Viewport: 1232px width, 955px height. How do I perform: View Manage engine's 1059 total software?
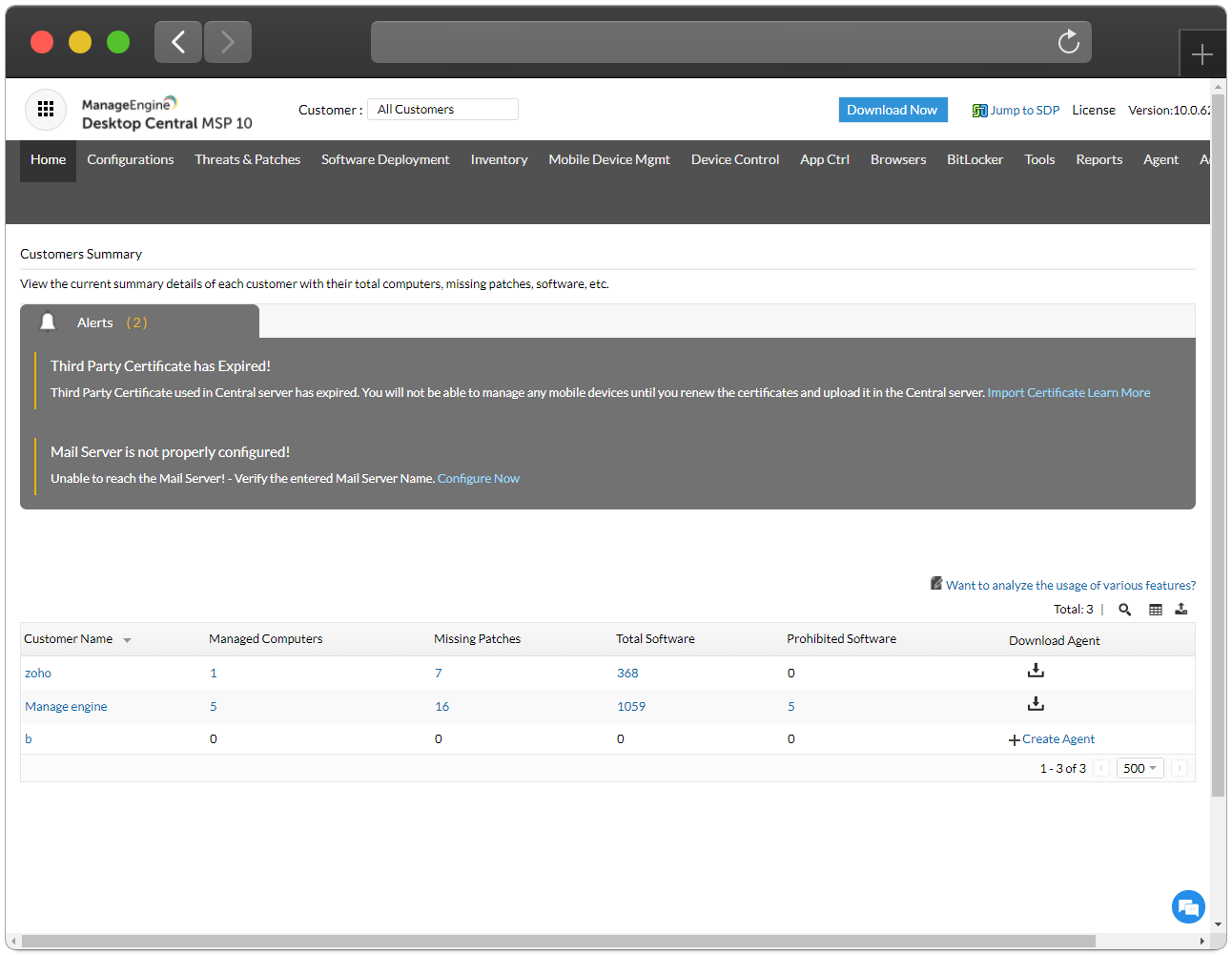[631, 707]
